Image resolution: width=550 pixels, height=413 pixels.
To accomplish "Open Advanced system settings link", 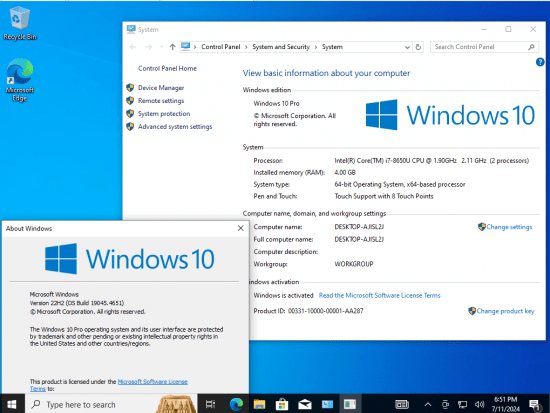I will point(175,127).
